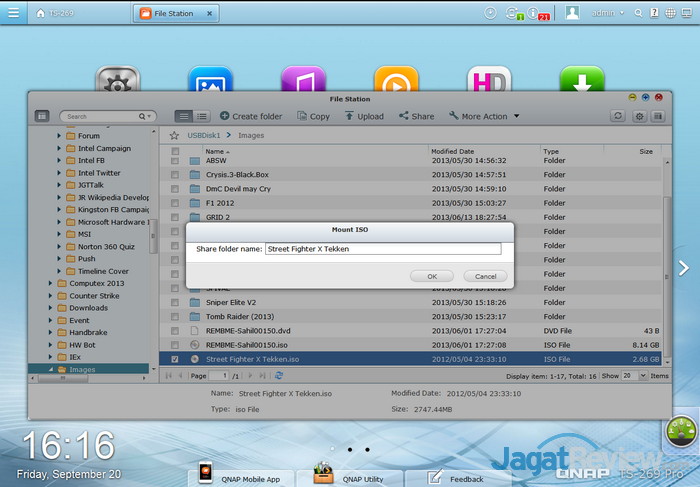Edit the Share folder name field

(382, 249)
